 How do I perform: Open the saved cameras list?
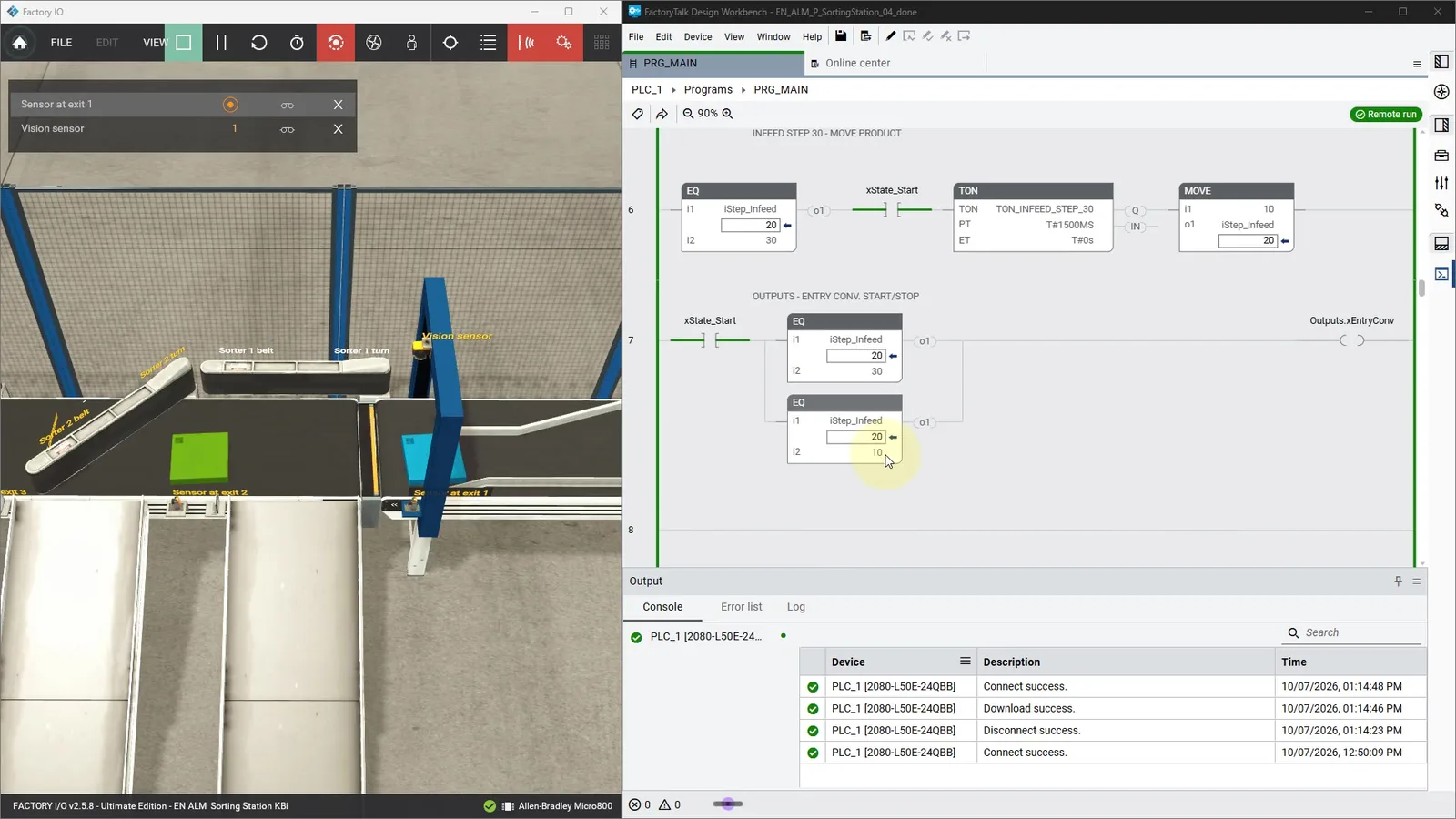(489, 43)
